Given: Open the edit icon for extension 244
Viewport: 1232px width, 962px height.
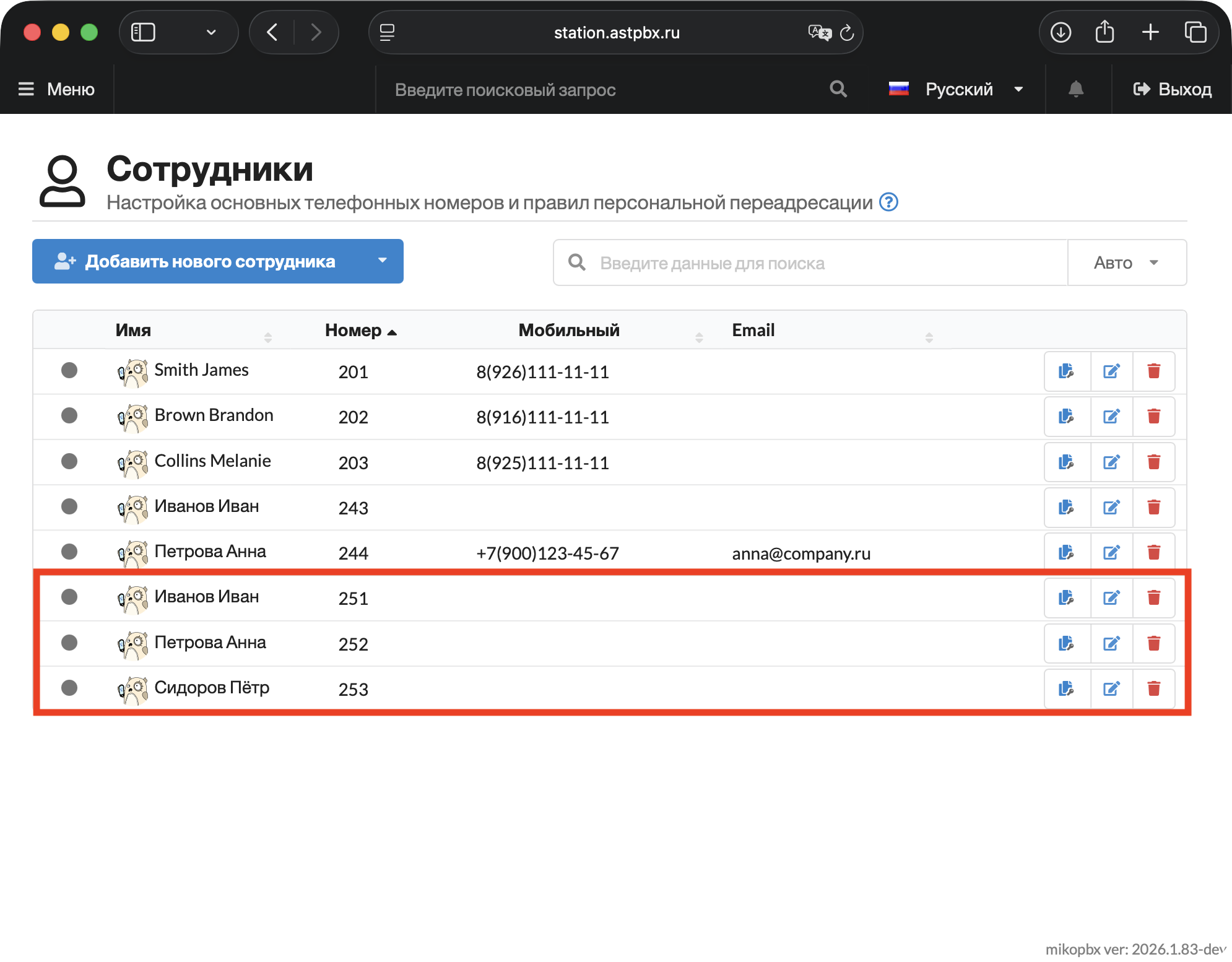Looking at the screenshot, I should click(1111, 553).
